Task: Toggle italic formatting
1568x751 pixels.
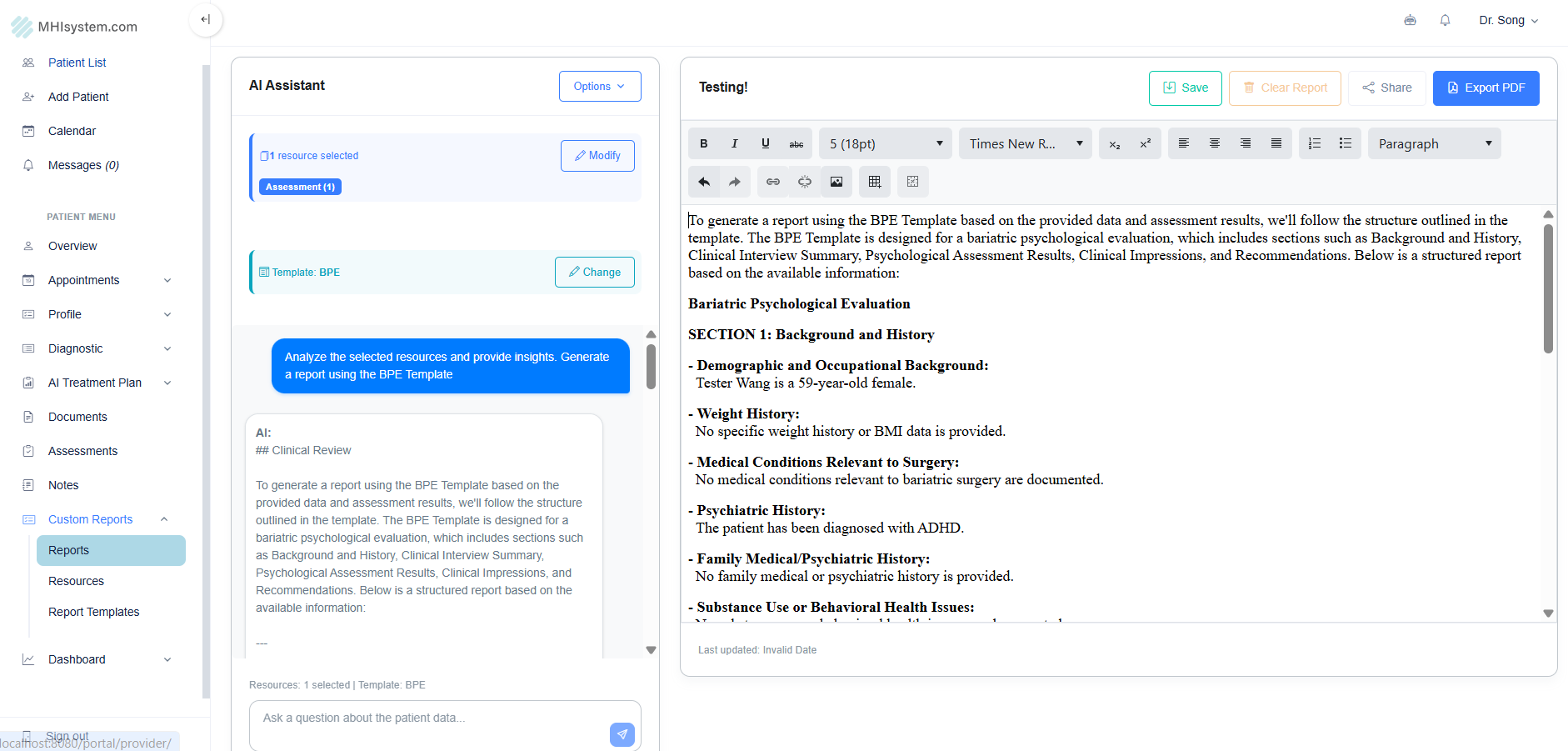Action: click(x=734, y=143)
